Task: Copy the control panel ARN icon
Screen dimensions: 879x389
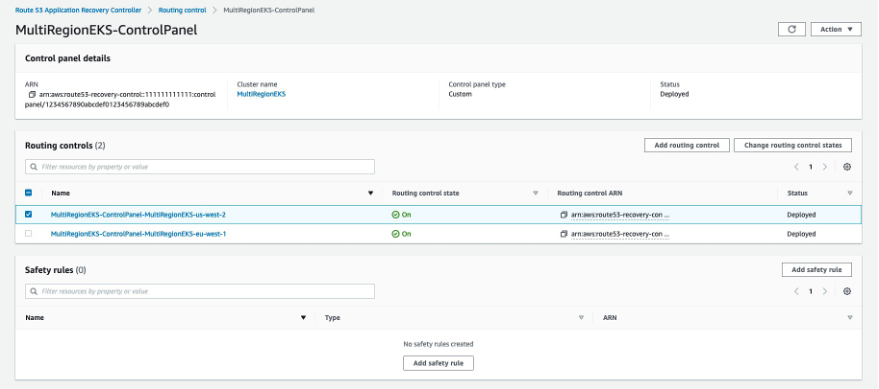Action: (x=33, y=95)
